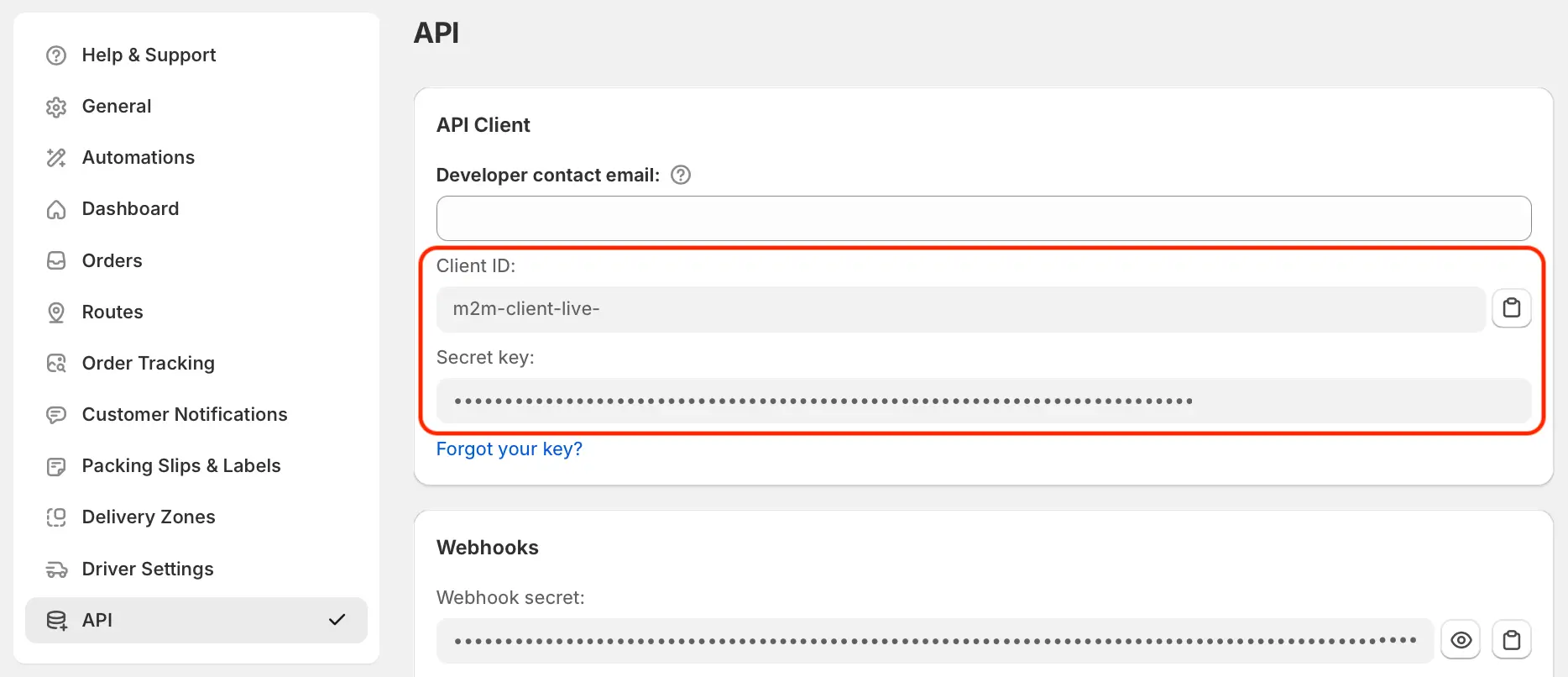Click the Help & Support question mark icon
The height and width of the screenshot is (677, 1568).
tap(56, 55)
